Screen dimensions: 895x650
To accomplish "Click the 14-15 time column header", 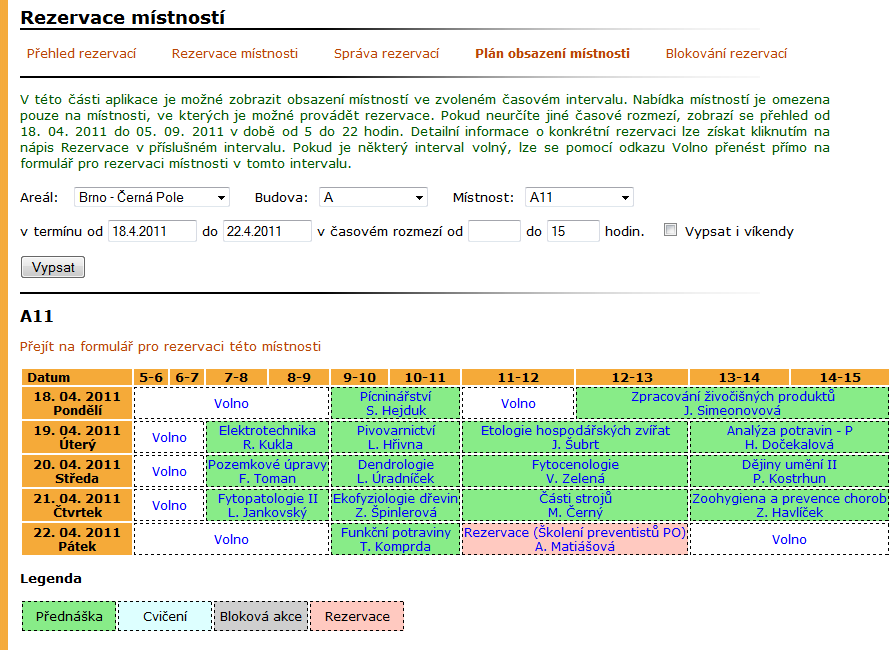I will pos(840,377).
